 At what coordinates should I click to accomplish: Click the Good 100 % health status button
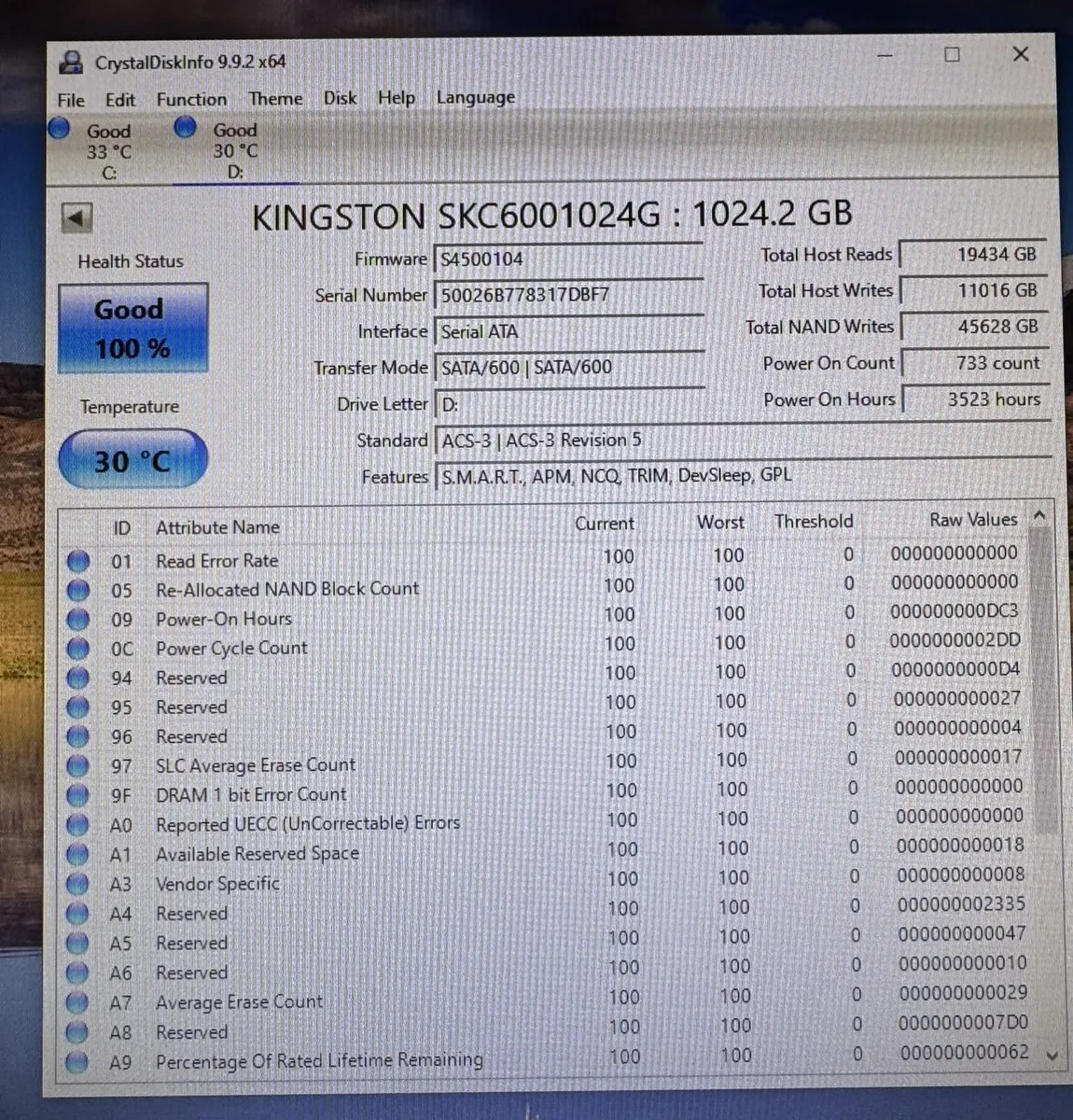[132, 329]
